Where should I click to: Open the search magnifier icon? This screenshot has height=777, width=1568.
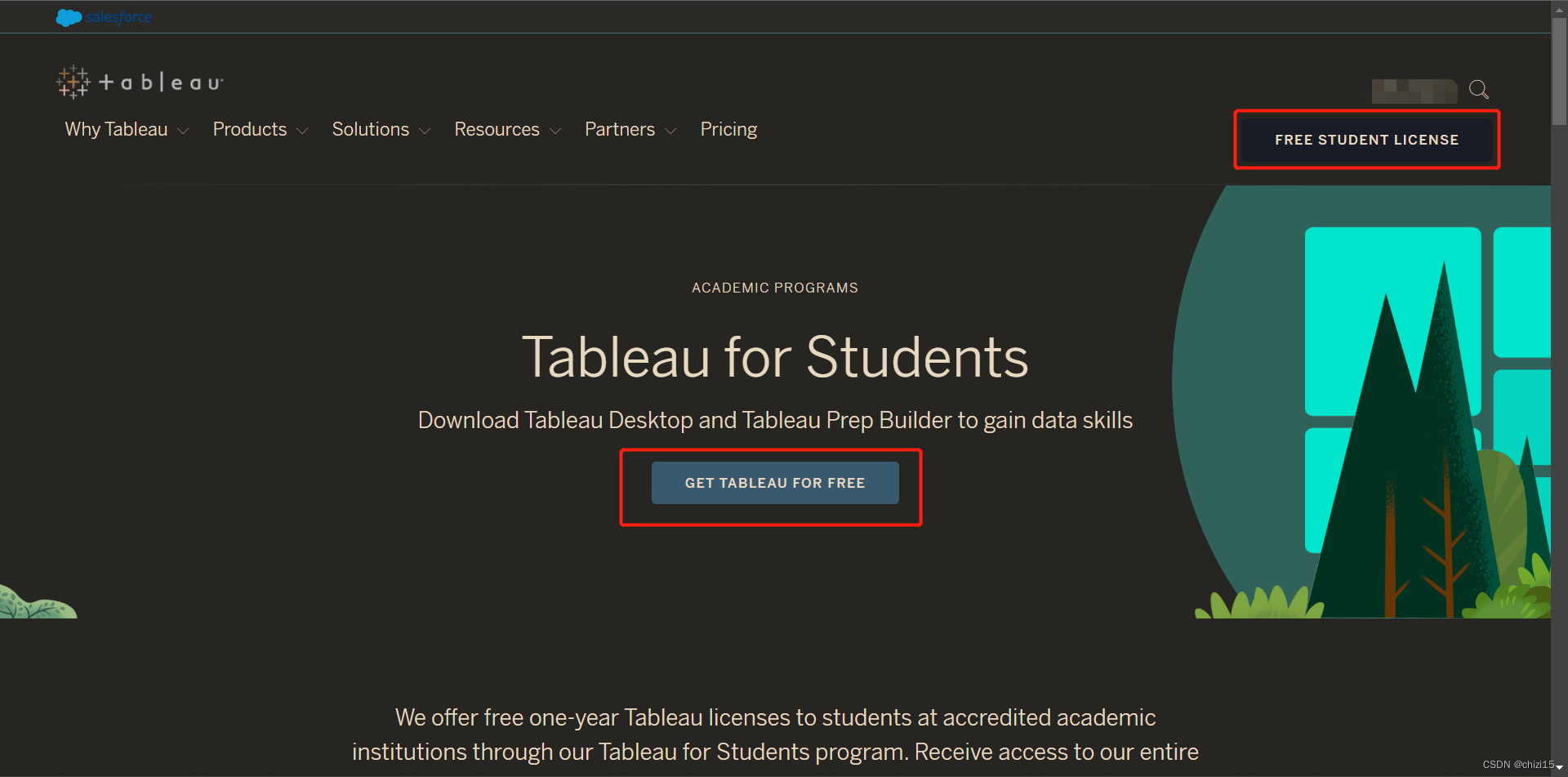coord(1479,89)
